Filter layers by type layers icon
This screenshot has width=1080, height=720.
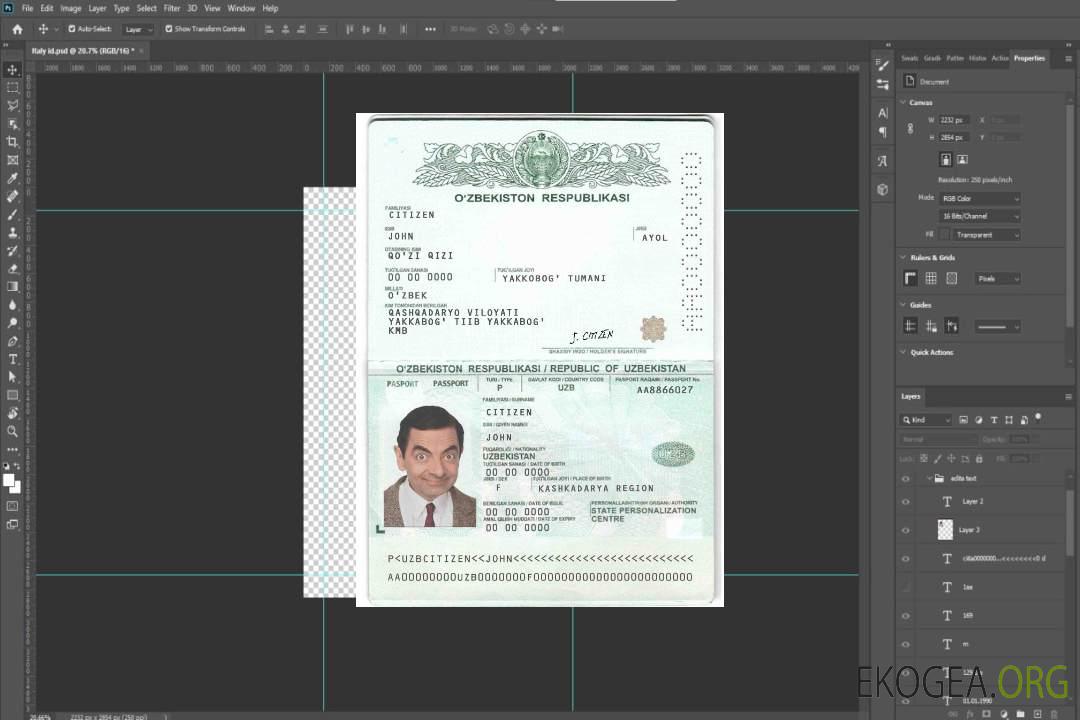click(994, 420)
